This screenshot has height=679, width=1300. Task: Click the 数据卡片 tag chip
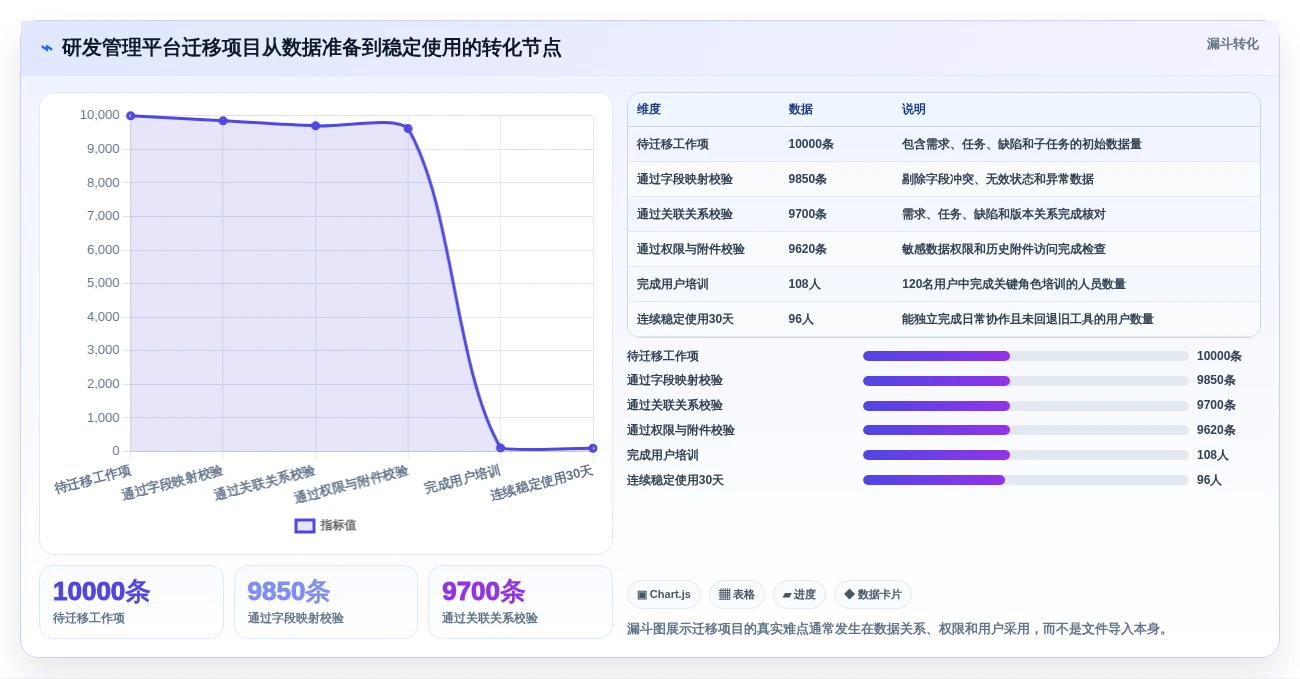[x=873, y=594]
